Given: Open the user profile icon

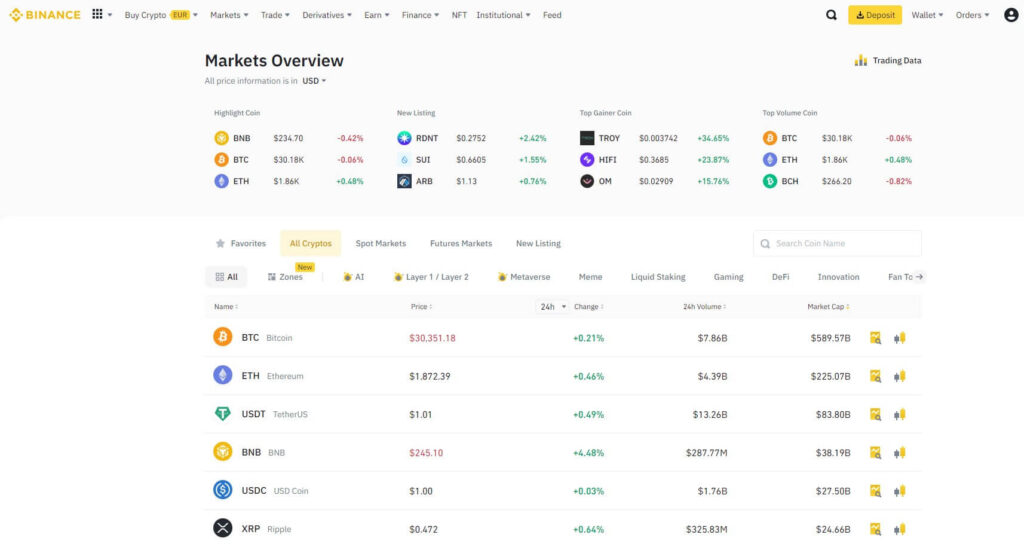Looking at the screenshot, I should 1010,14.
